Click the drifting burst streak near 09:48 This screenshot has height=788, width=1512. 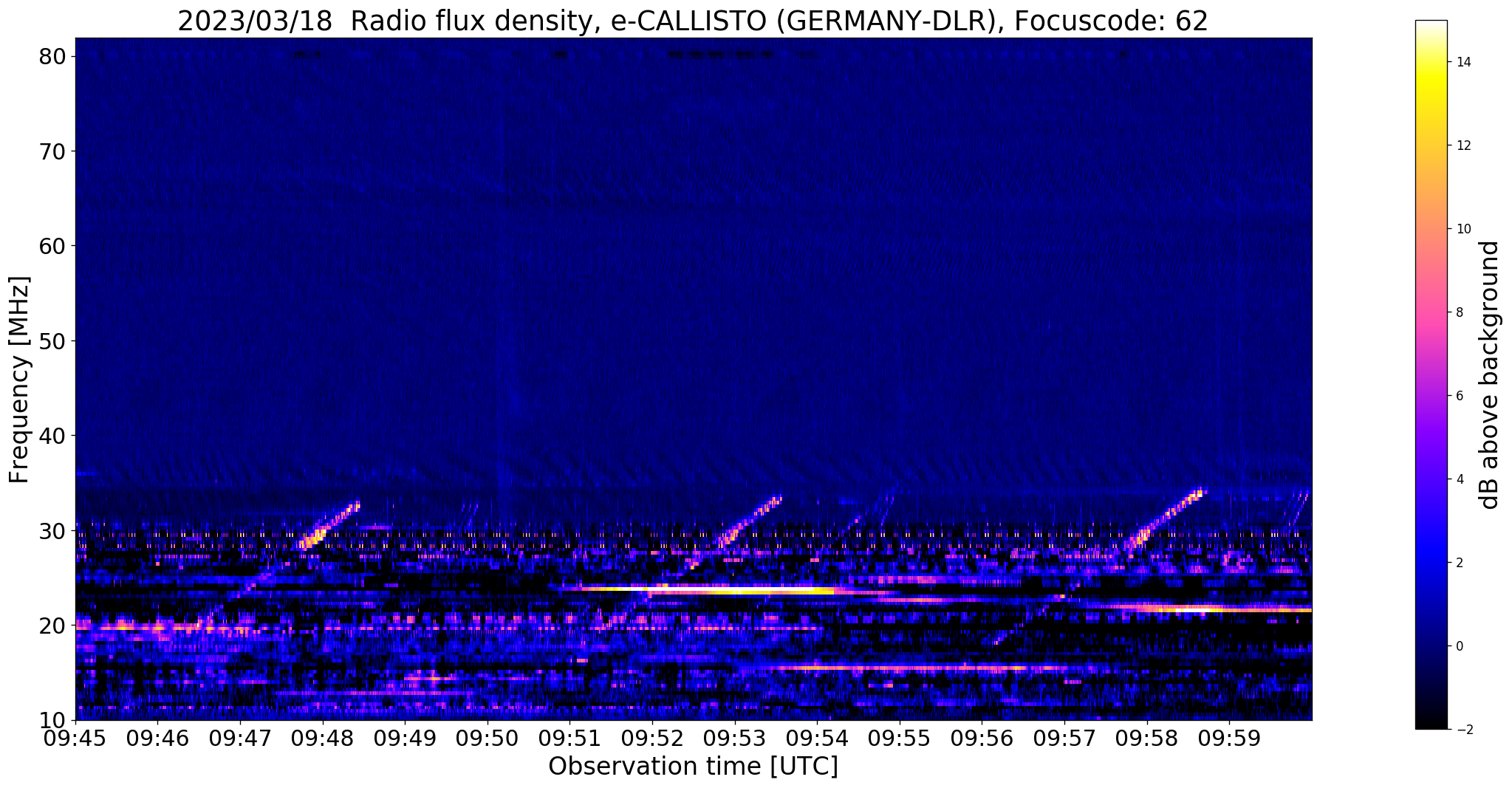coord(329,526)
